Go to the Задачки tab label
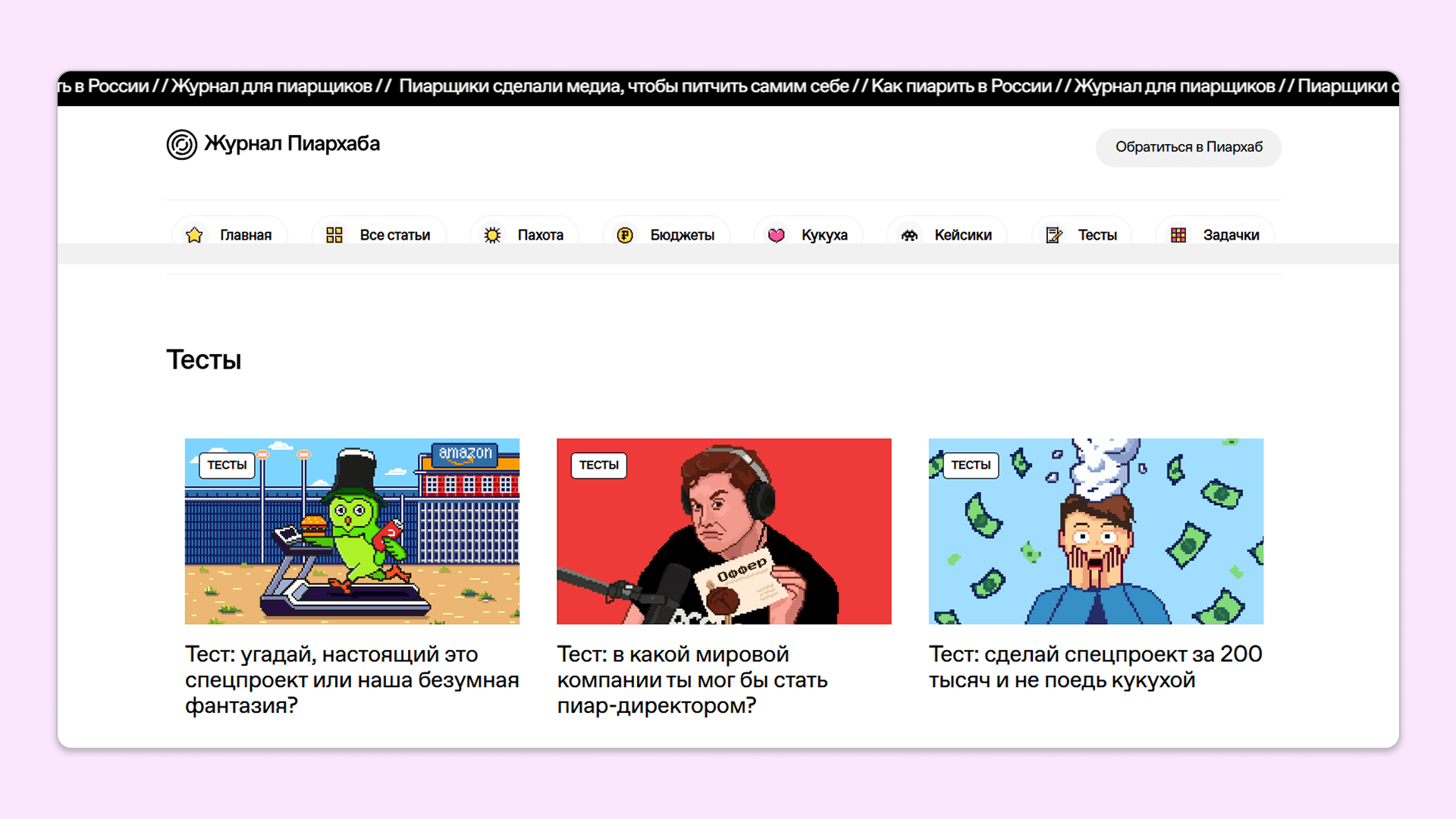The width and height of the screenshot is (1456, 819). click(x=1231, y=235)
